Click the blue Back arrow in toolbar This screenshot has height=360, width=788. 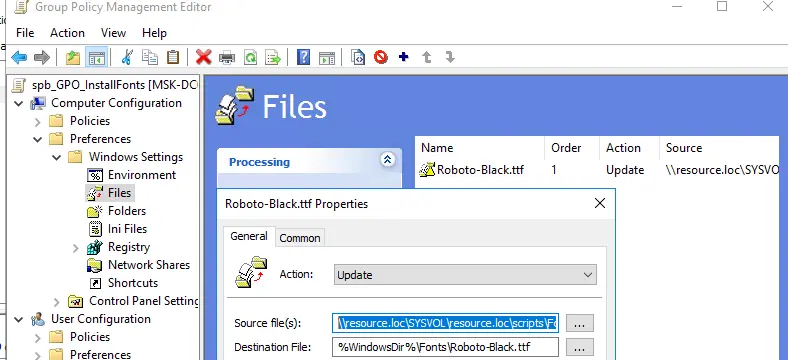(19, 57)
